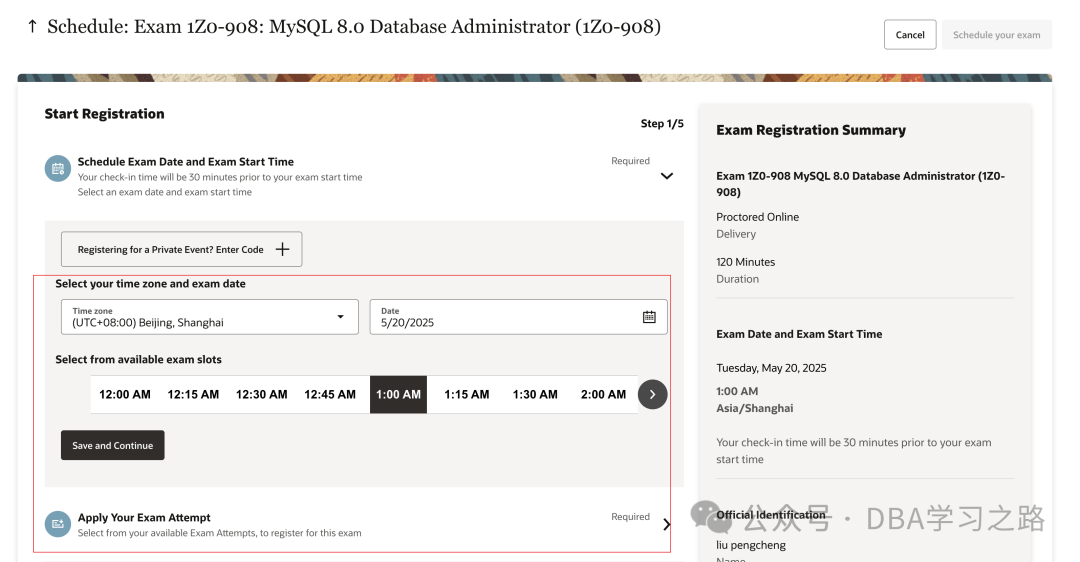Select the 1:00 AM exam slot
This screenshot has width=1080, height=562.
coord(398,395)
